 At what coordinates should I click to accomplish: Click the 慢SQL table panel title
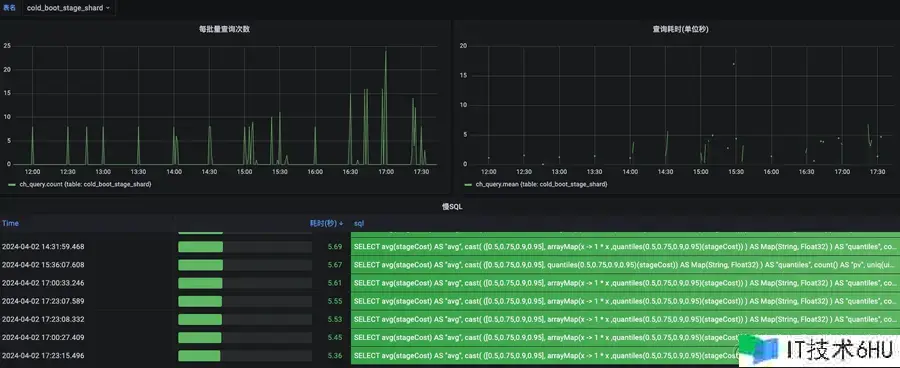[452, 207]
